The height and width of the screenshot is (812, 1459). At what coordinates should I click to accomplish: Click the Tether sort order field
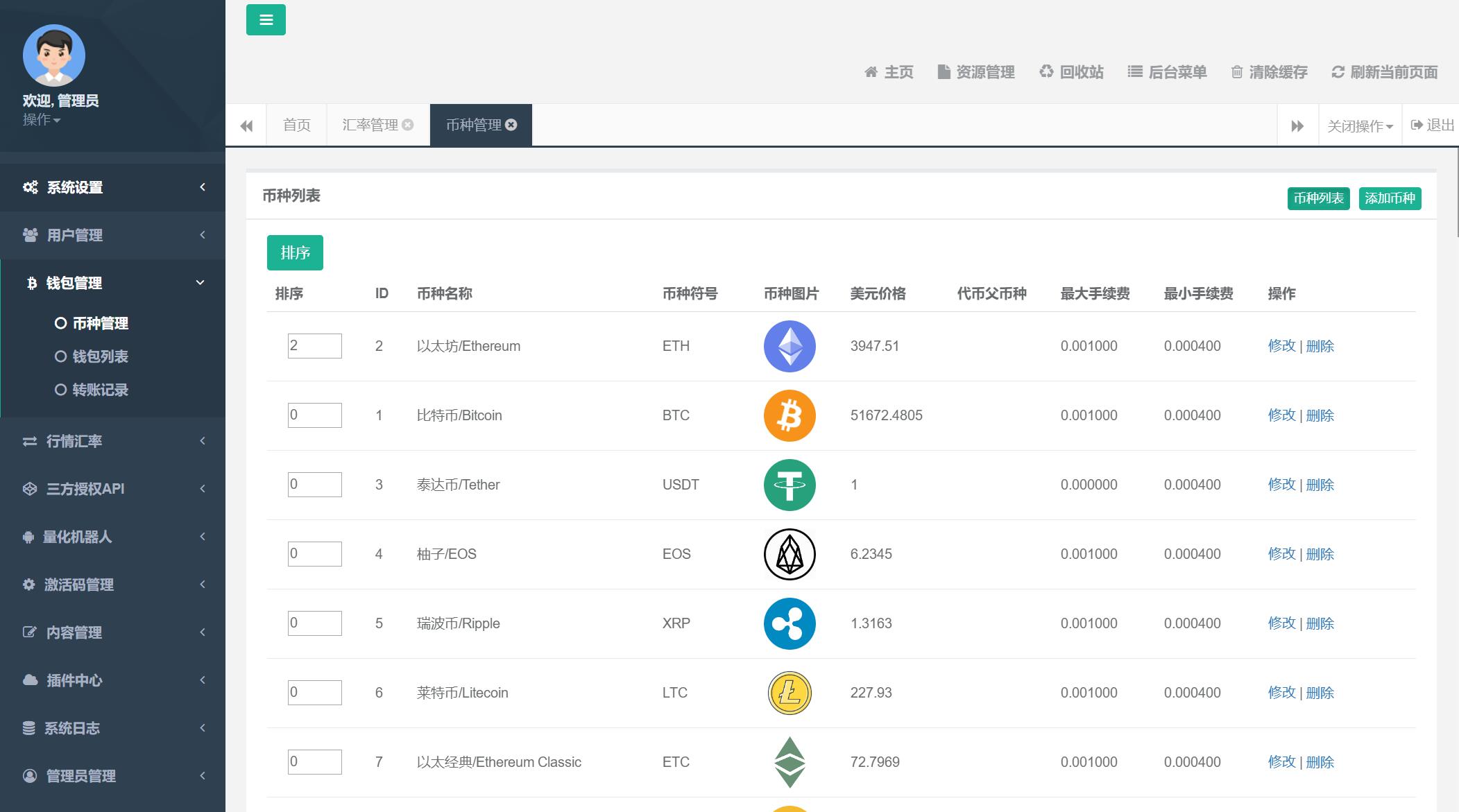[315, 485]
